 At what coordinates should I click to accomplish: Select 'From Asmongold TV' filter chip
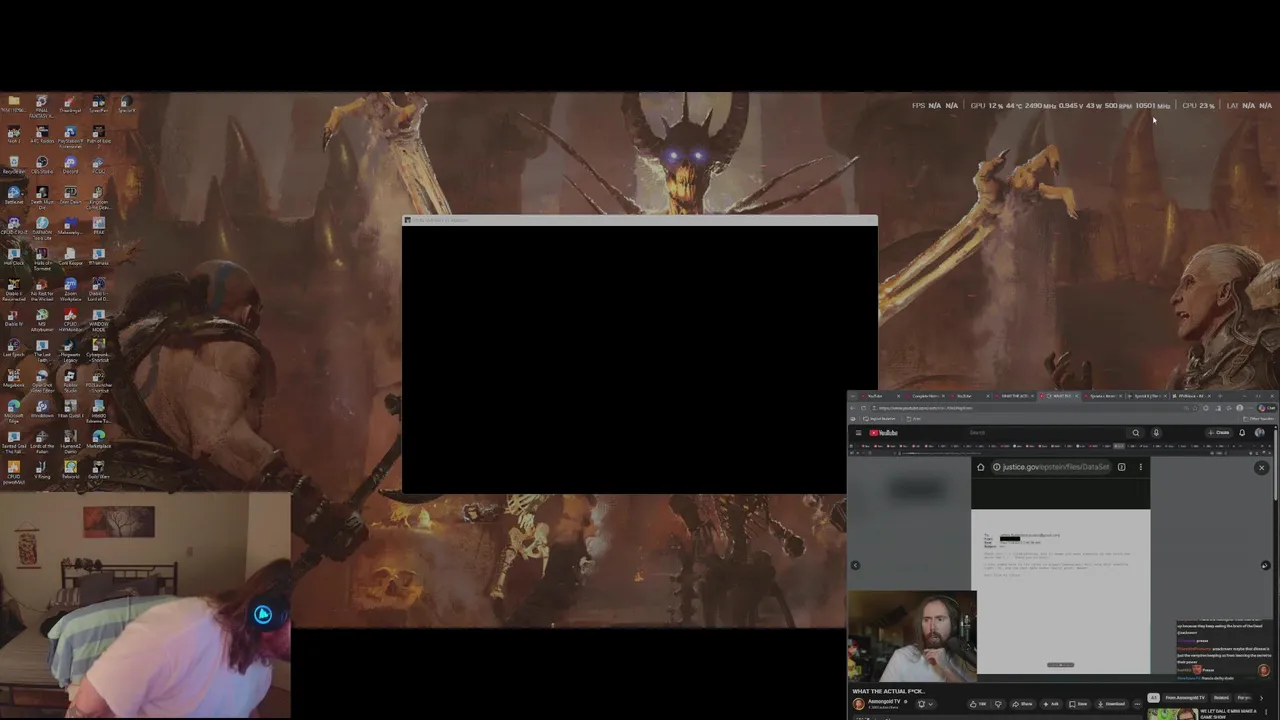pos(1185,698)
